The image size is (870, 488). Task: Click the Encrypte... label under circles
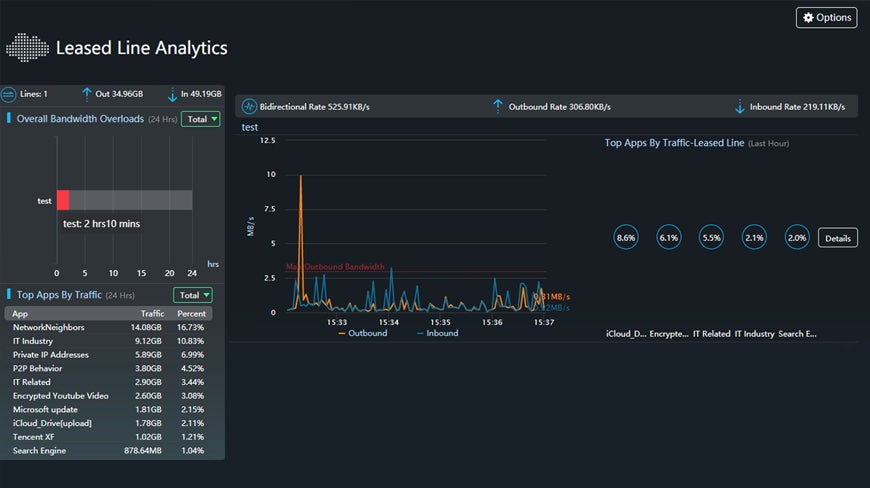669,333
